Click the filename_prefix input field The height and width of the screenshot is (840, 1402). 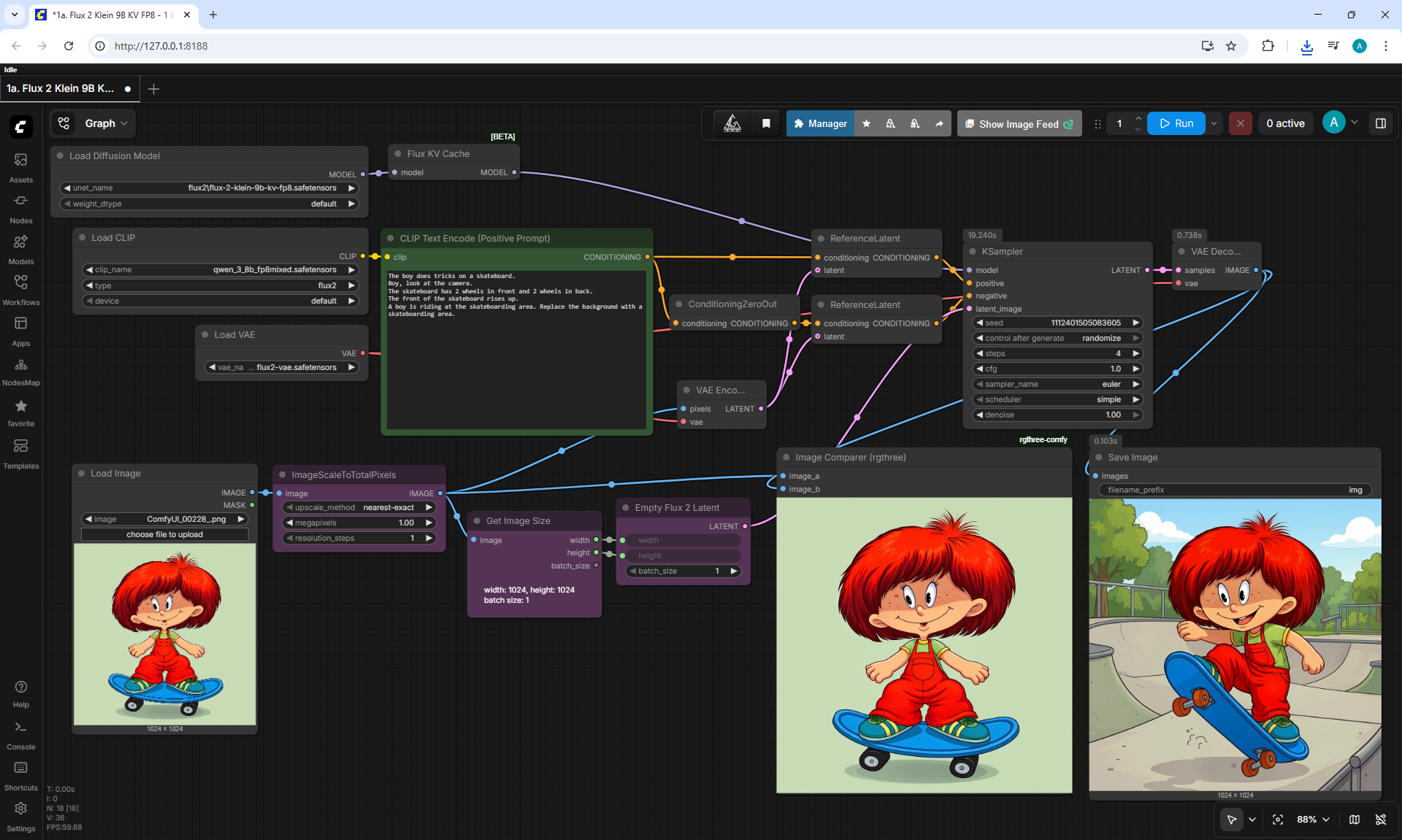1235,490
